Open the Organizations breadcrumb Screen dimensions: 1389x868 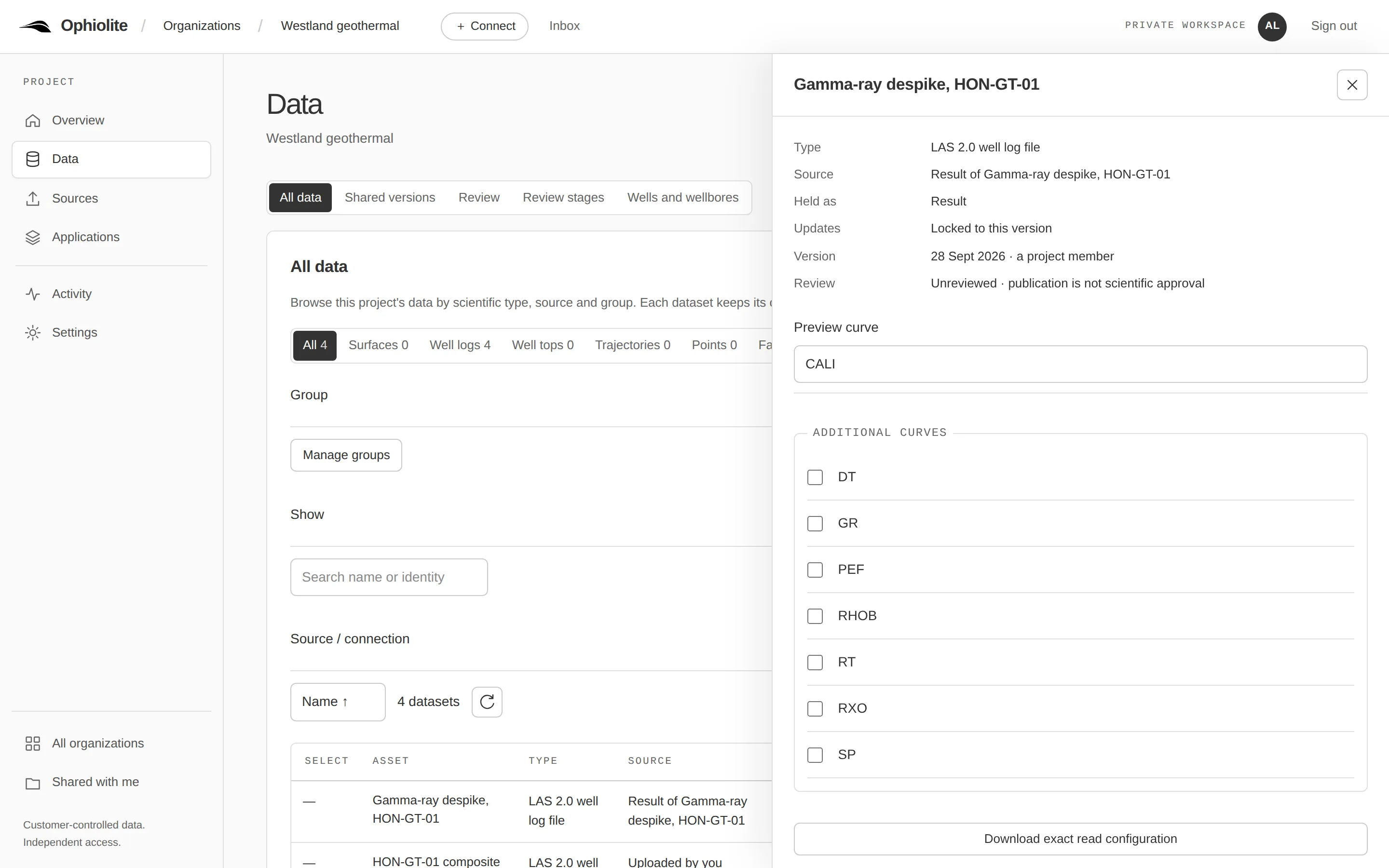(x=202, y=26)
